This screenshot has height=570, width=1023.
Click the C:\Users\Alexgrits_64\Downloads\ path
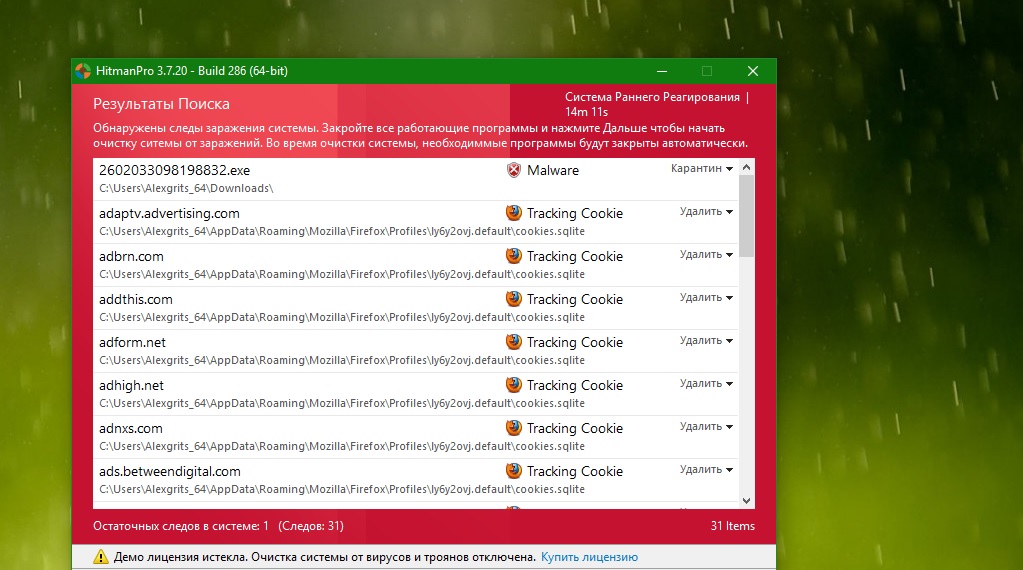point(186,188)
